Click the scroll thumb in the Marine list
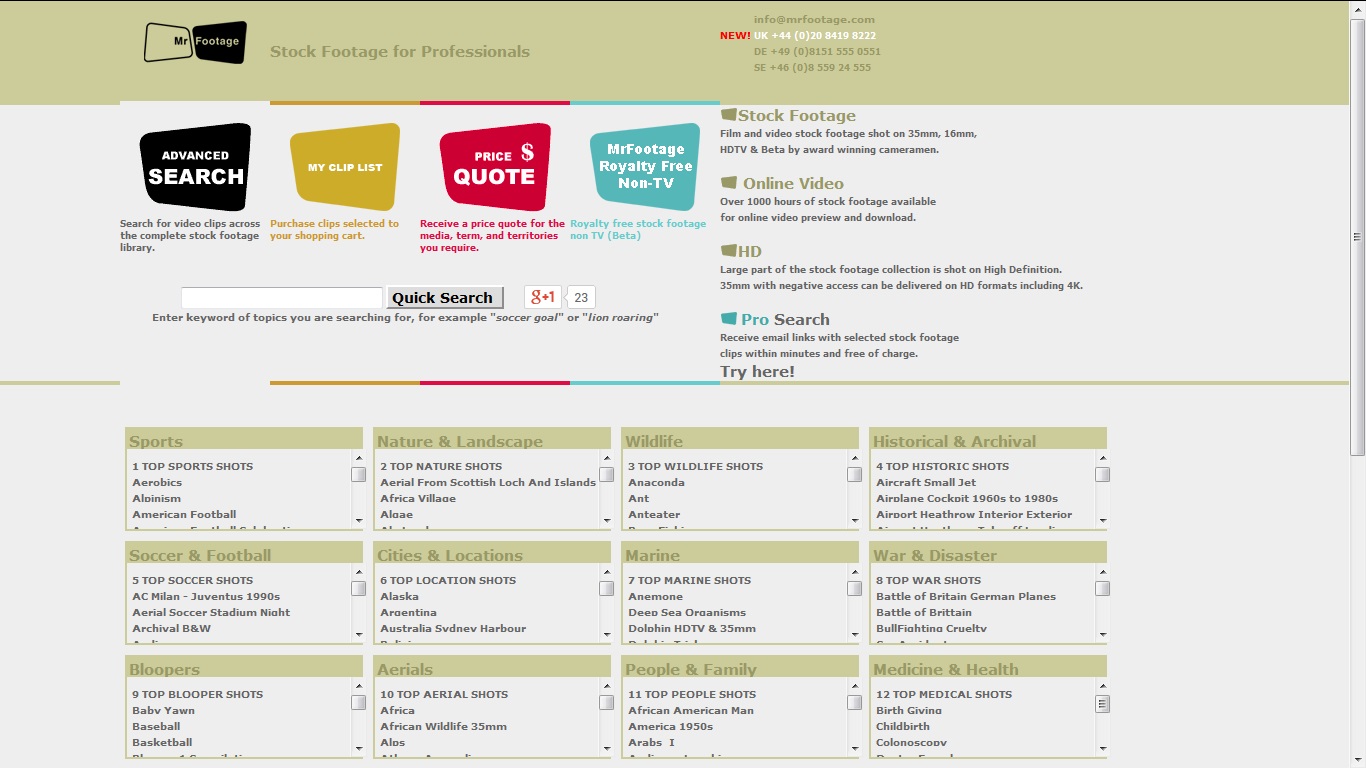 [x=854, y=588]
